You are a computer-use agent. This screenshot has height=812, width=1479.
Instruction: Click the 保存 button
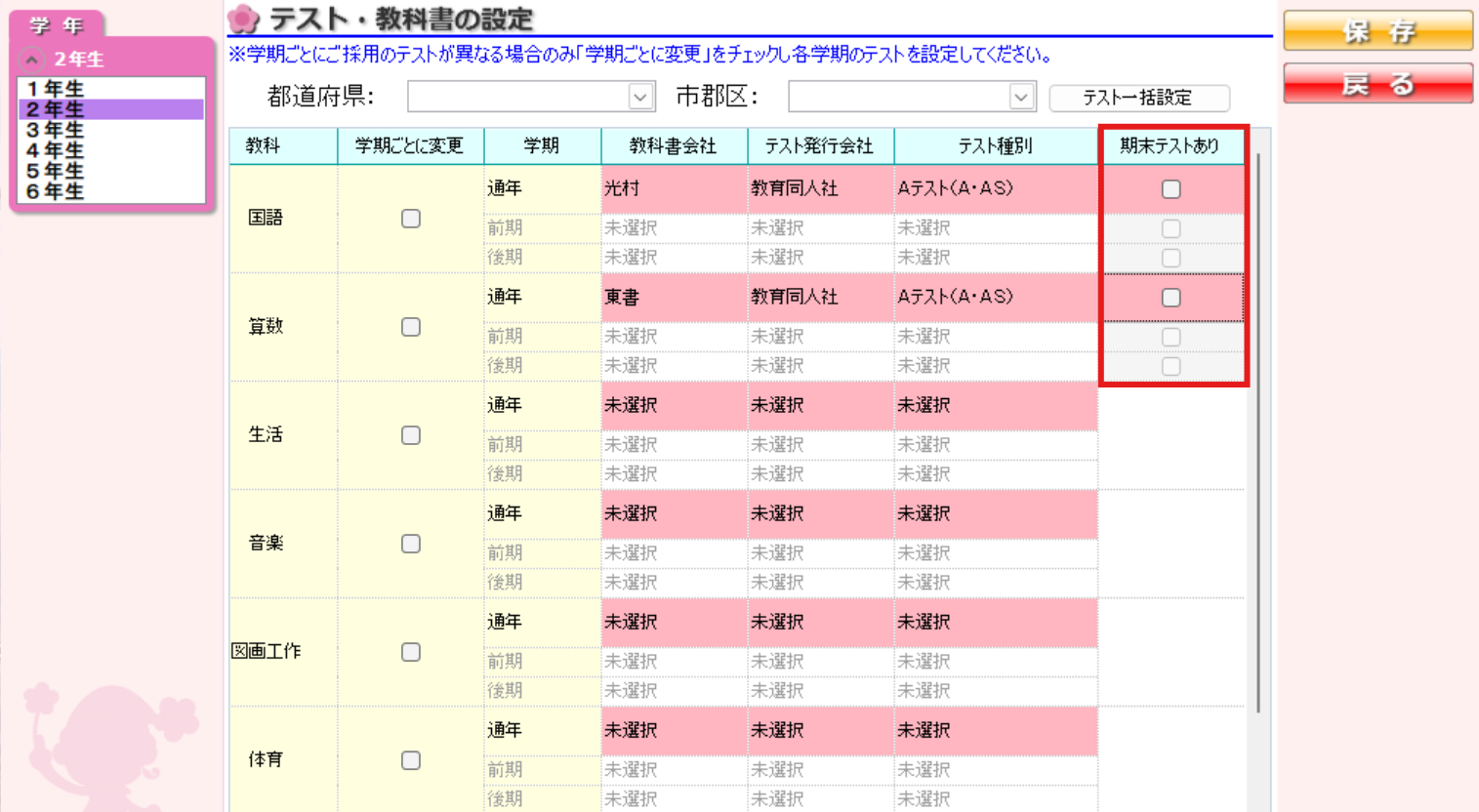pyautogui.click(x=1377, y=30)
